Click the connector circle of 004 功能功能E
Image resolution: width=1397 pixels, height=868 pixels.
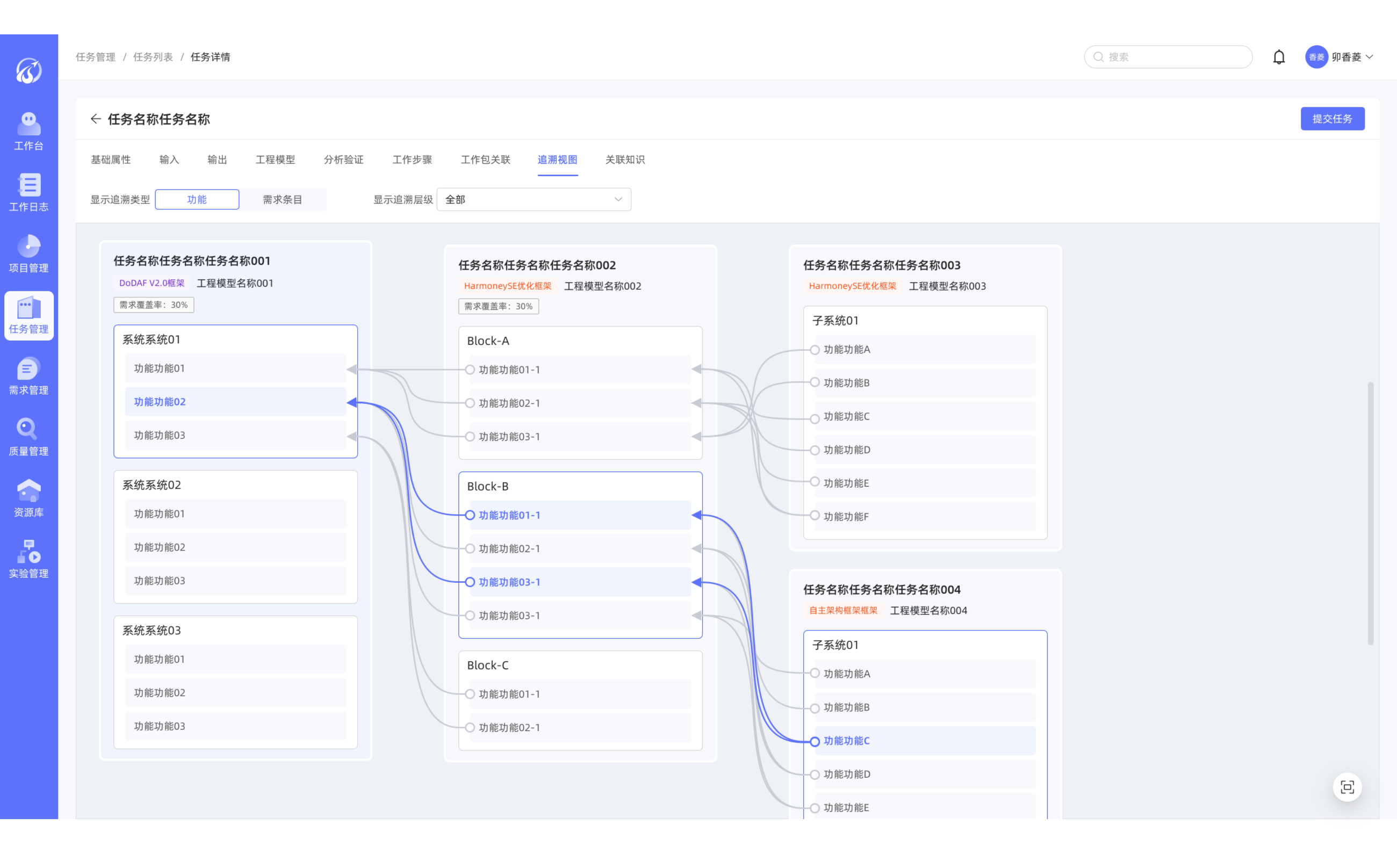(x=814, y=808)
